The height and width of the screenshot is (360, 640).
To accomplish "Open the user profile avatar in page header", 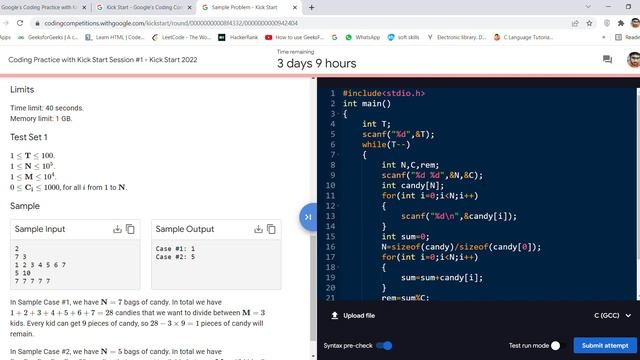I will 634,60.
